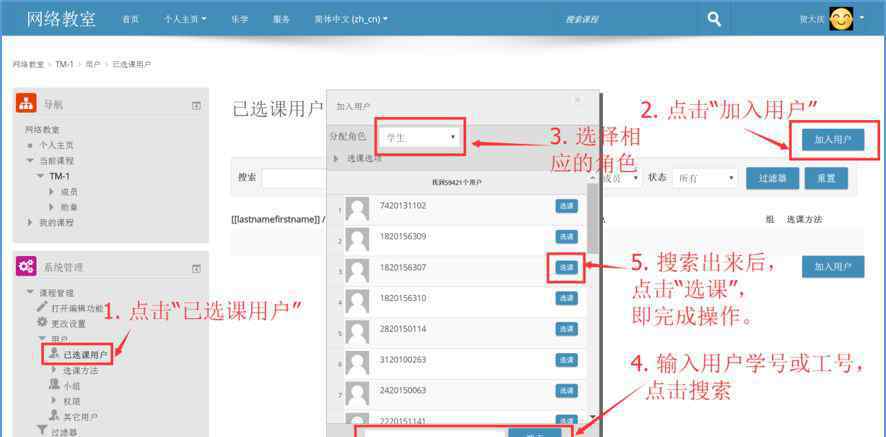The height and width of the screenshot is (437, 886).
Task: Click the funnel Filters icon in sidebar
Action: point(42,431)
